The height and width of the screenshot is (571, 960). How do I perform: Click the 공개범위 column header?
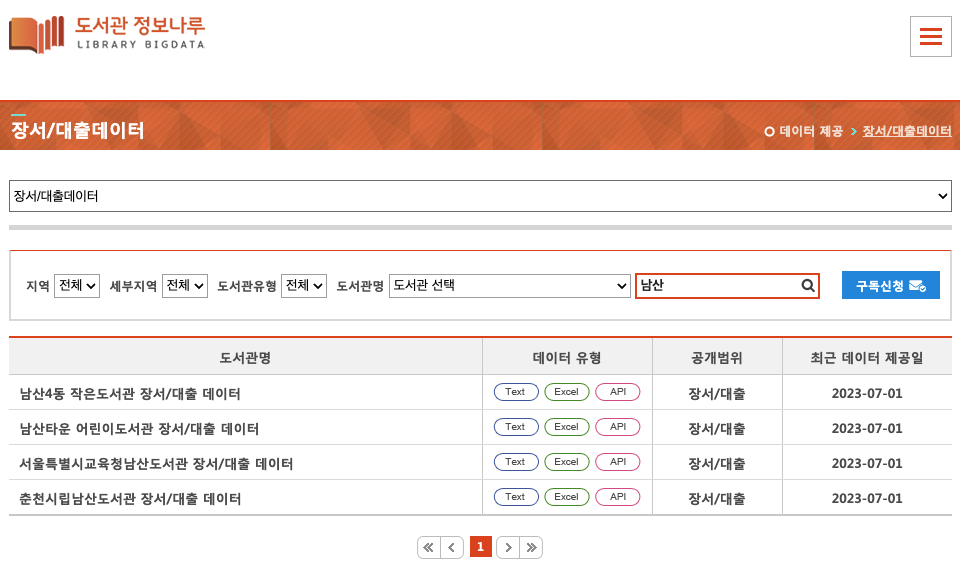pos(717,357)
